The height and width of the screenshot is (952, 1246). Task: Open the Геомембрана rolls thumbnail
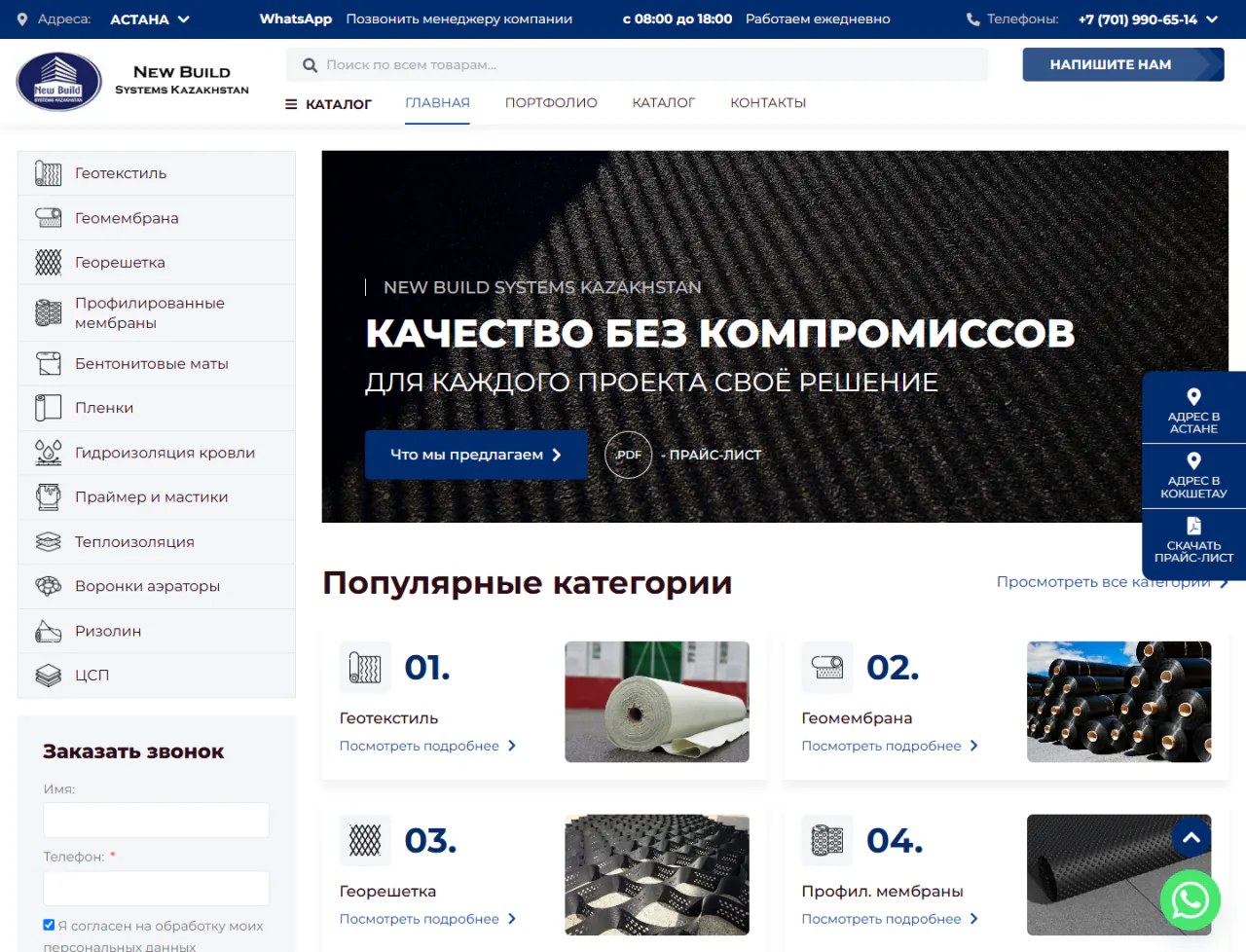pyautogui.click(x=1119, y=702)
